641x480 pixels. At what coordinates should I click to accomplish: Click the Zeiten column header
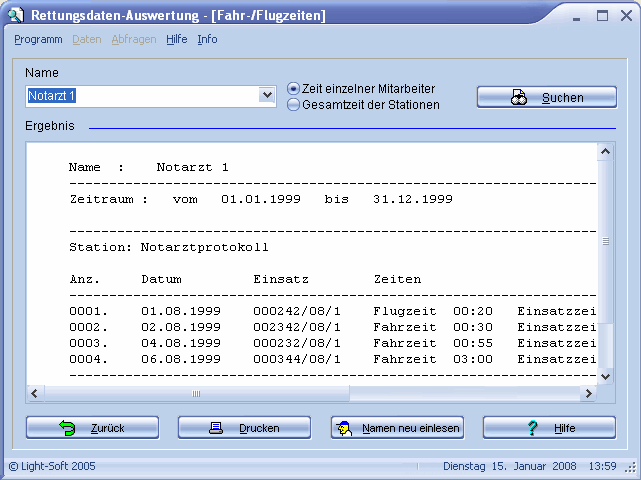point(397,279)
